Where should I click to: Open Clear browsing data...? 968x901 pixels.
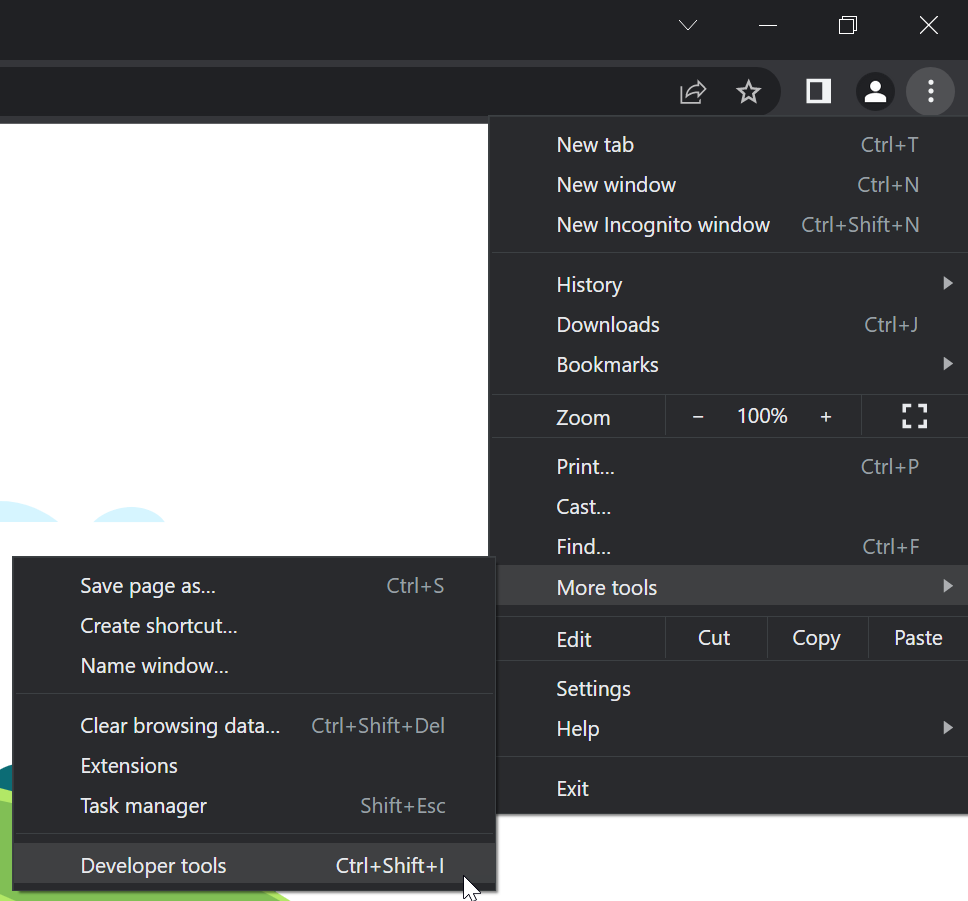click(x=254, y=726)
